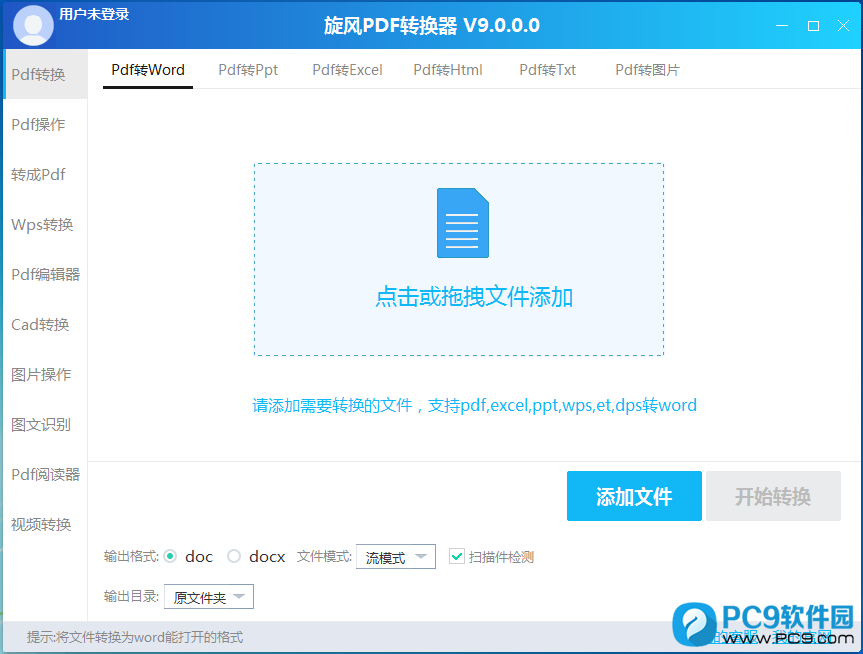This screenshot has height=654, width=863.
Task: Open the Pdf操作 sidebar section
Action: coord(46,124)
